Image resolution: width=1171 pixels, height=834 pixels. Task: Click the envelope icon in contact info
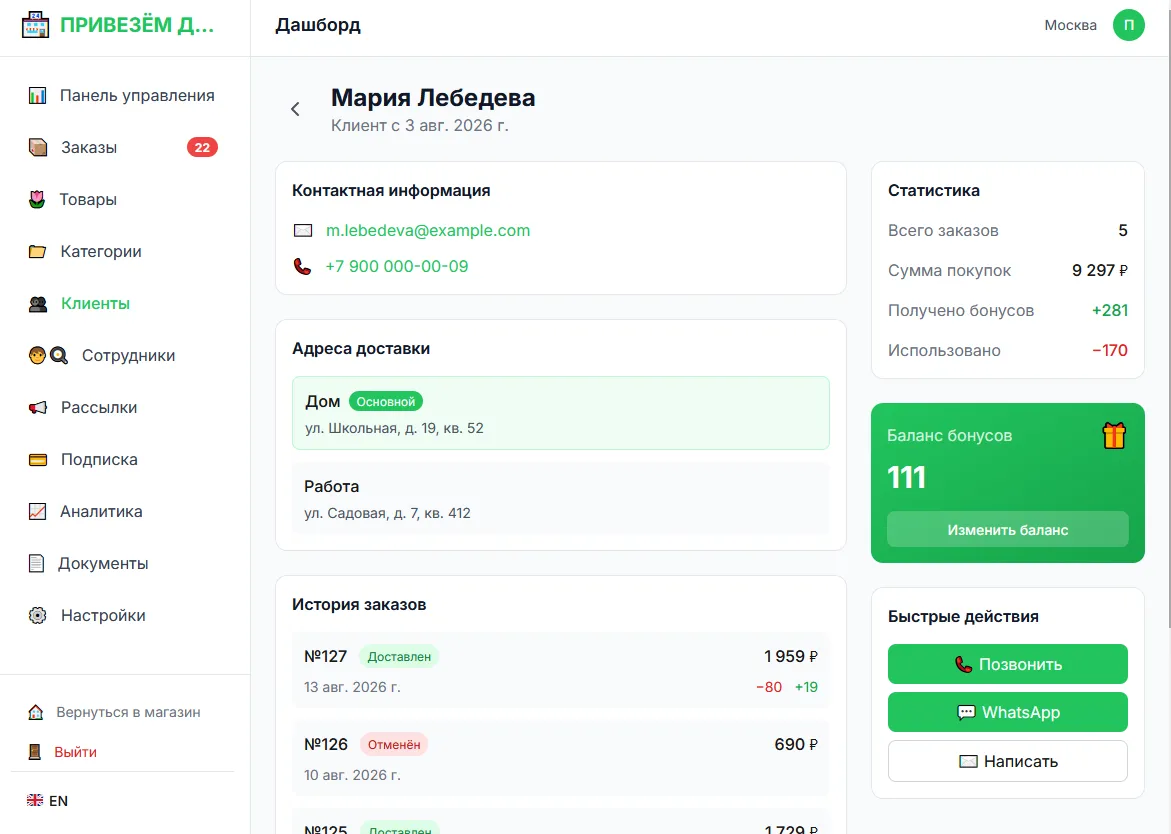[302, 231]
